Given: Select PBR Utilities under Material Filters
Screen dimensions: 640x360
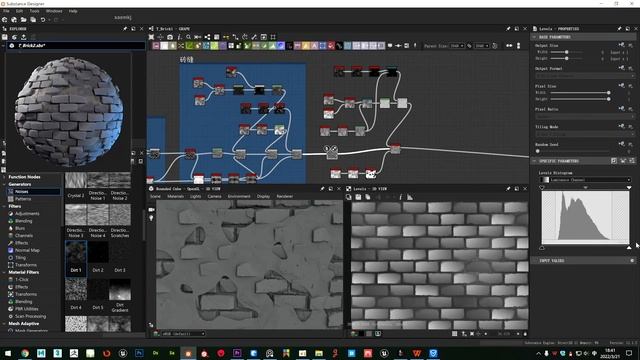Looking at the screenshot, I should click(27, 309).
